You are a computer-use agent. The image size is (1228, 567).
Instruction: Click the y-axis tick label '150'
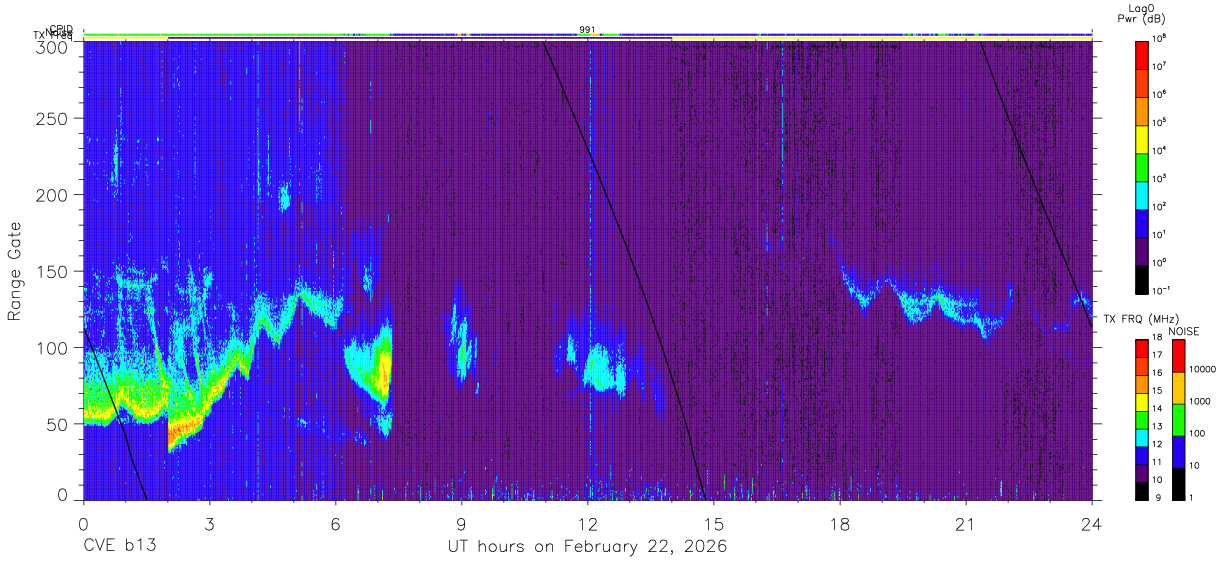(53, 271)
